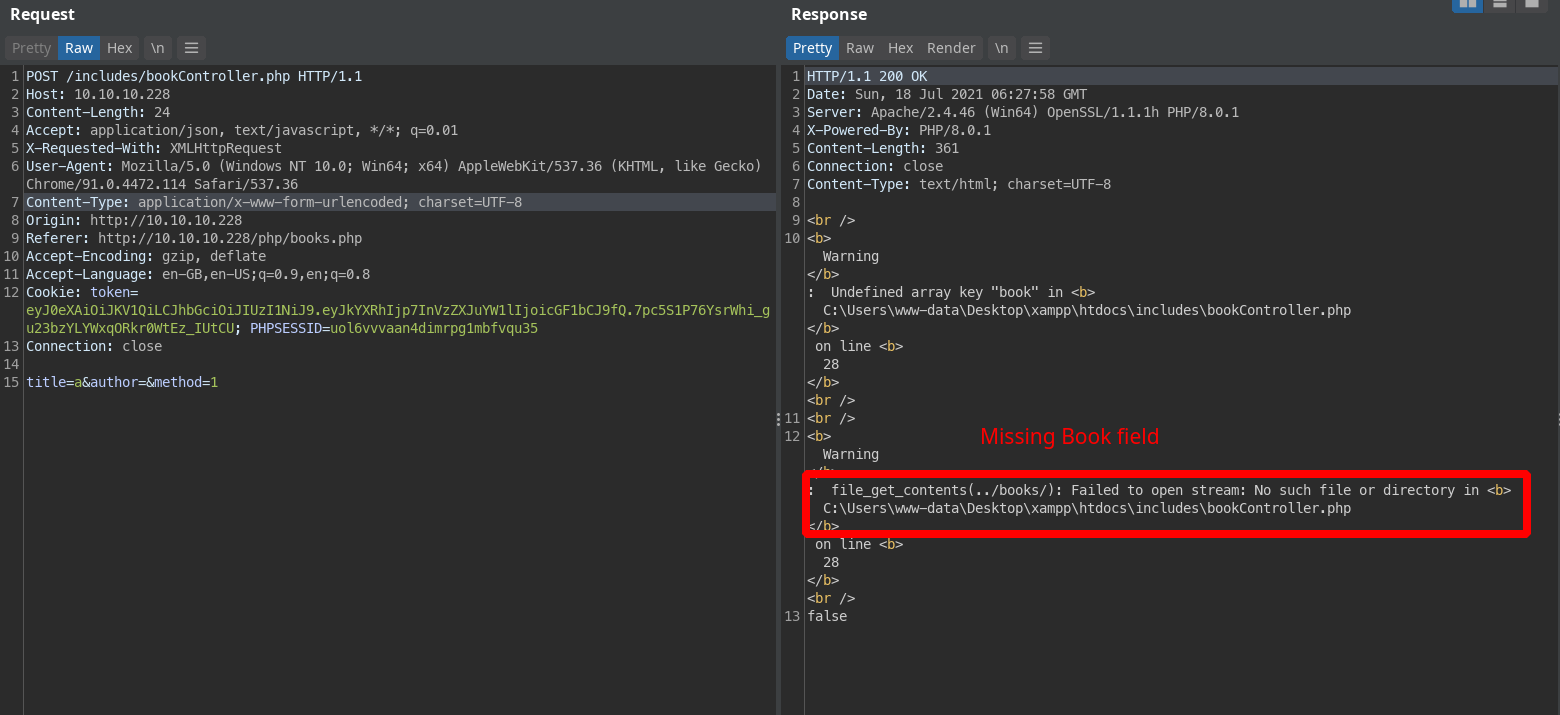Click the 'false' response body line
This screenshot has height=715, width=1560.
[x=827, y=616]
